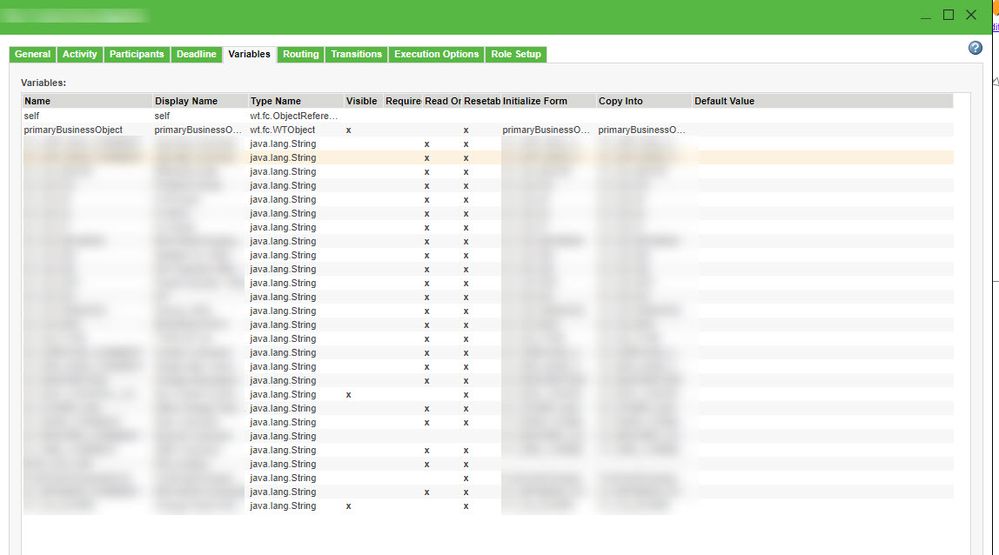Click the Resettable column header

[x=482, y=101]
